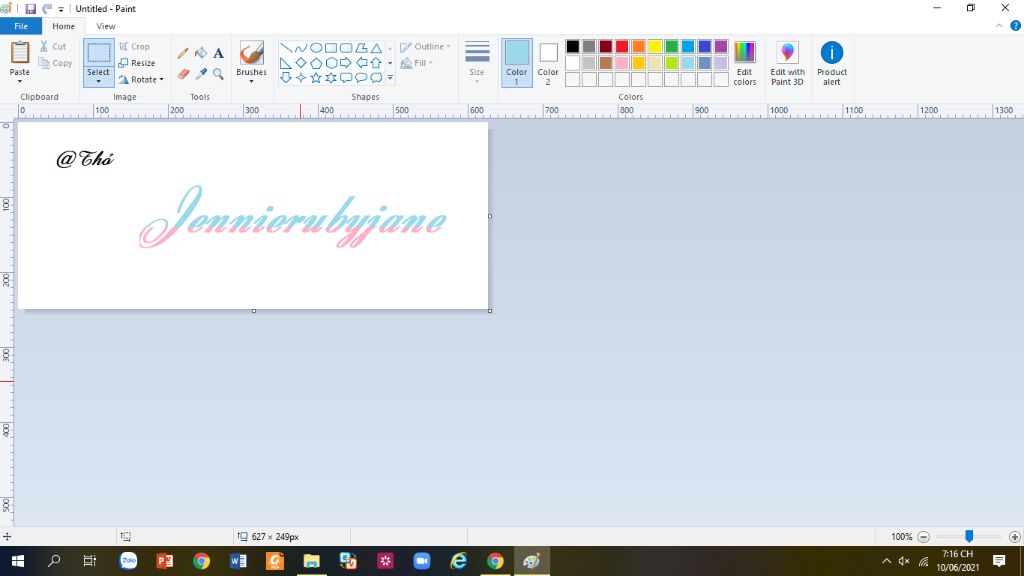
Task: Expand the Shapes gallery more arrow
Action: 390,78
